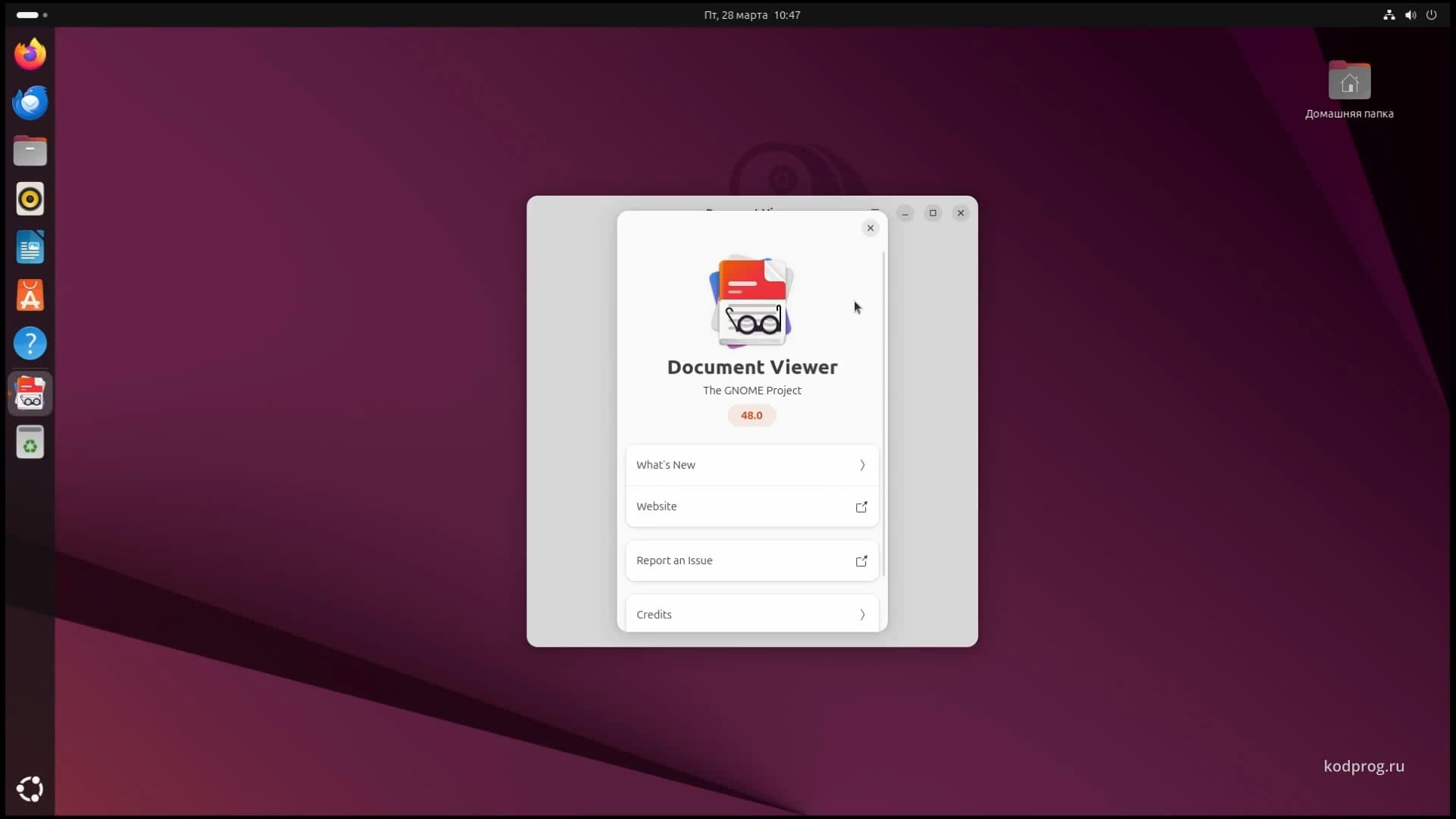Click the volume icon in the top bar
Viewport: 1456px width, 819px height.
(x=1410, y=14)
